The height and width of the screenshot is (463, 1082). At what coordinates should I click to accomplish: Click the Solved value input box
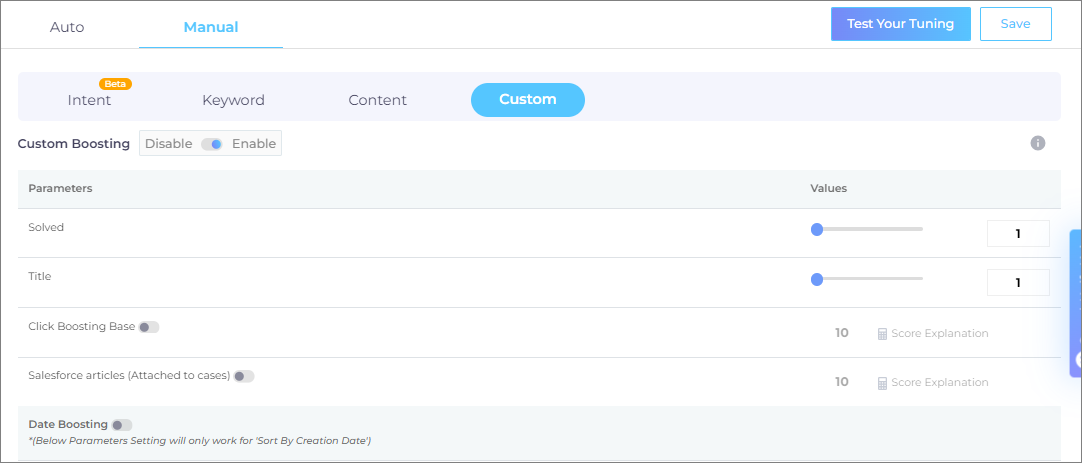(1017, 233)
